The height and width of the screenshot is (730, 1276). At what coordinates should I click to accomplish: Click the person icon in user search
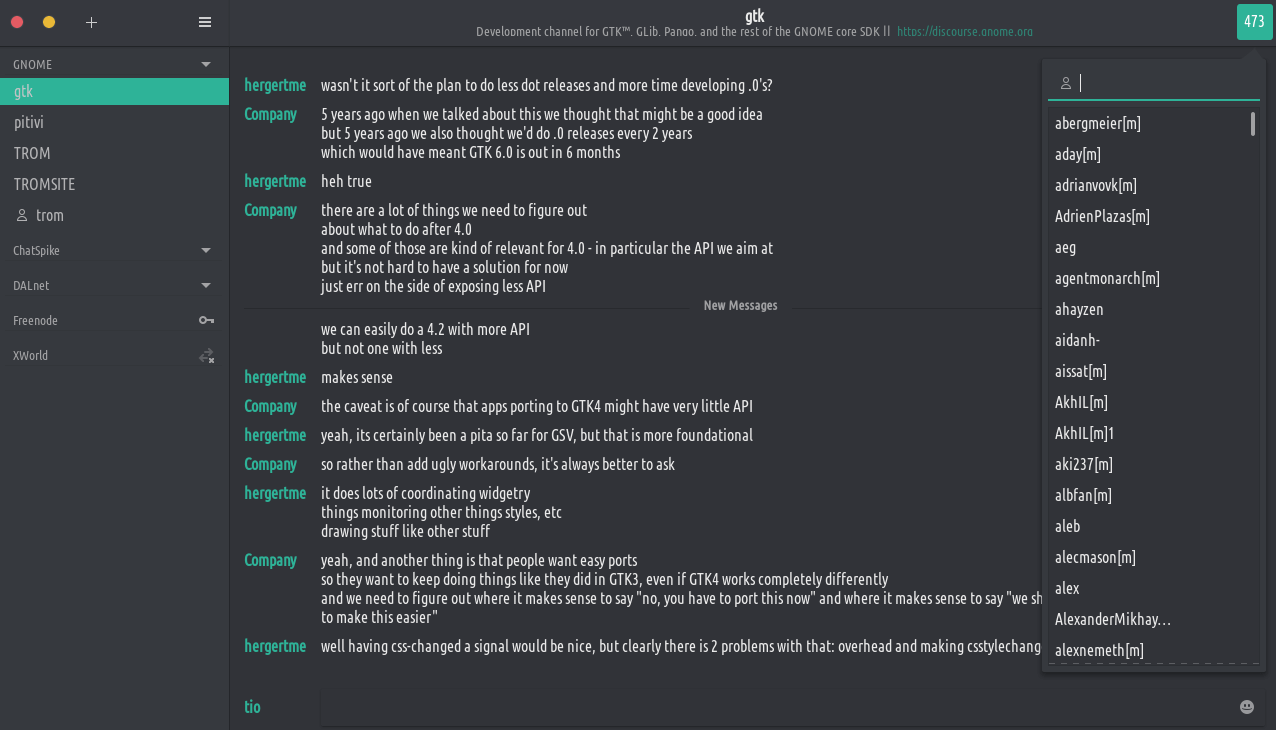tap(1066, 83)
